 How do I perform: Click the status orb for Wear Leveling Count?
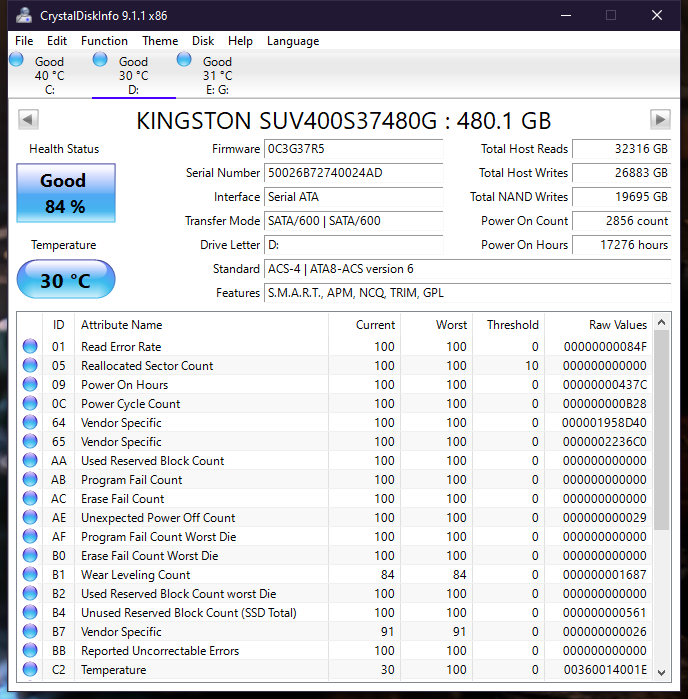[30, 575]
